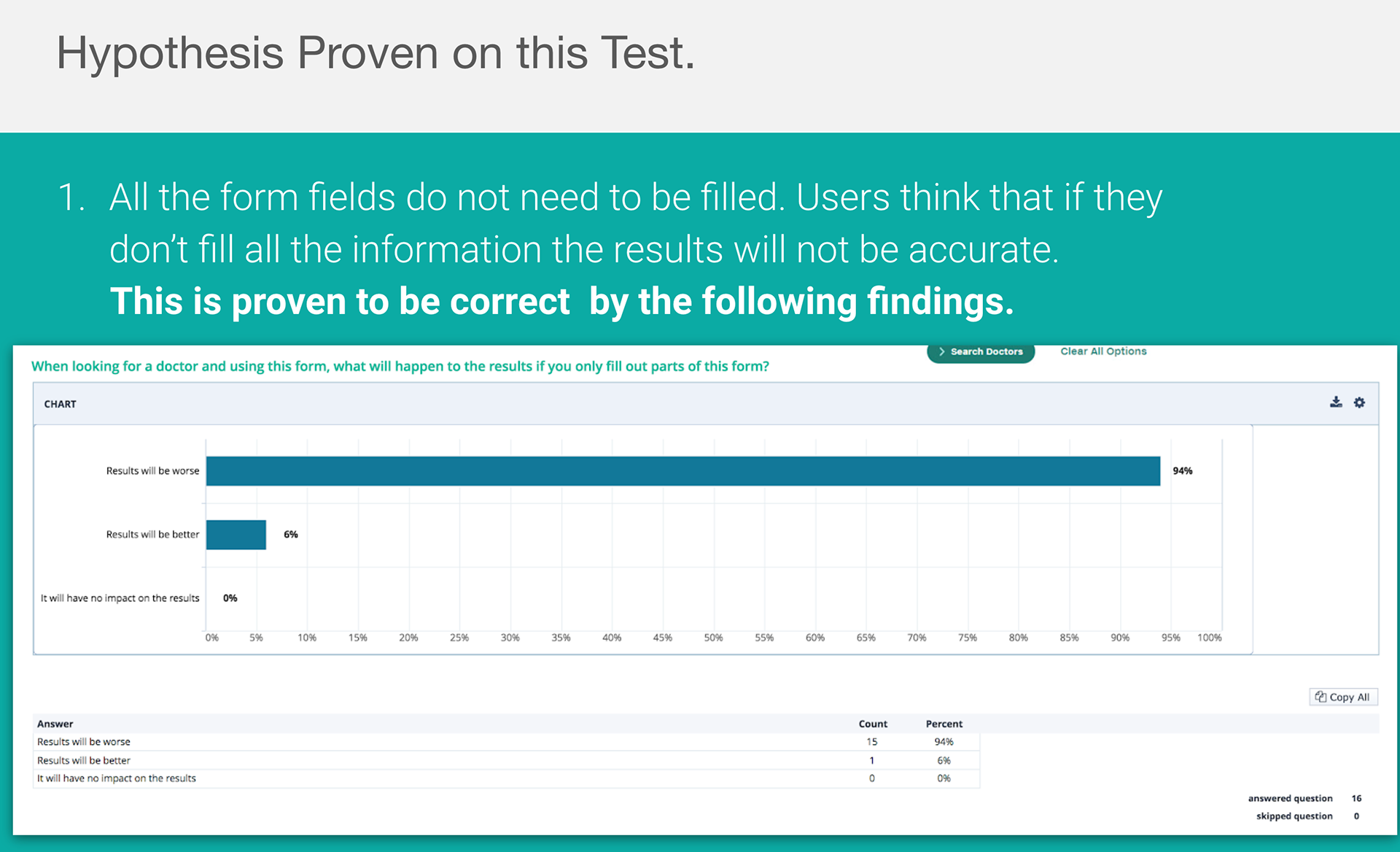Click the Answer column header

click(55, 724)
